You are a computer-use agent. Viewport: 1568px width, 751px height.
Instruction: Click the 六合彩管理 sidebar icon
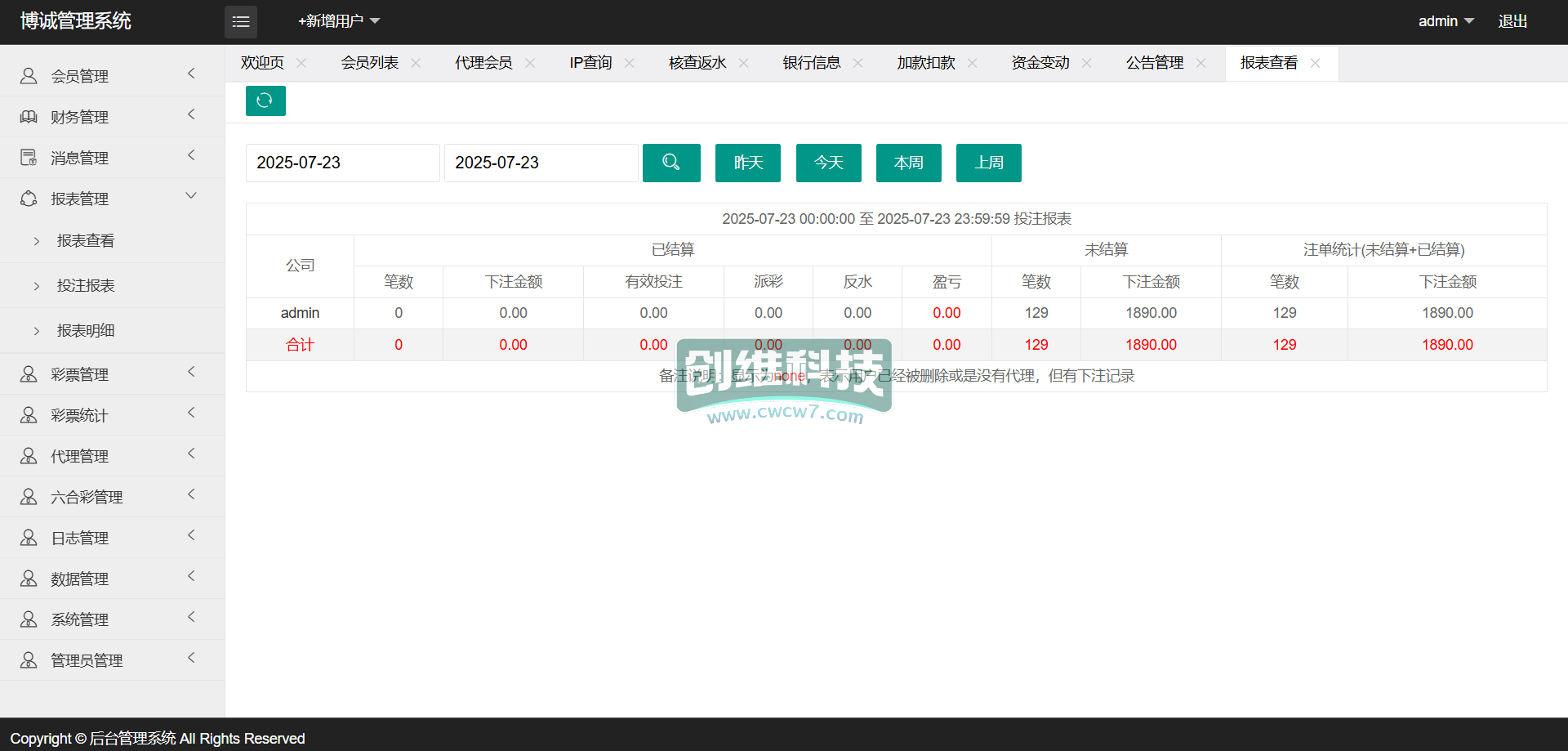[x=29, y=497]
